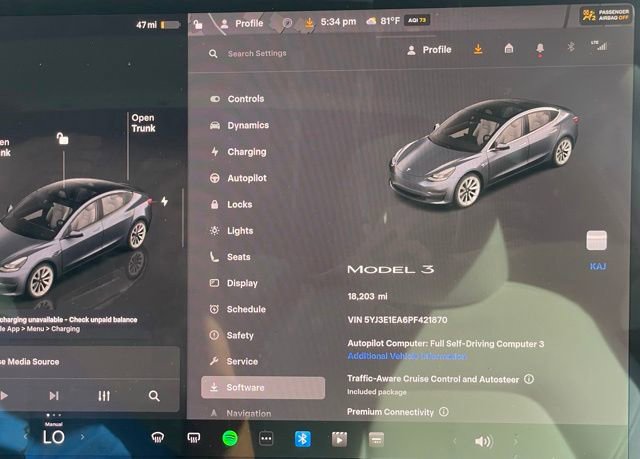Tap odometer 18,203 mi text

pyautogui.click(x=367, y=296)
